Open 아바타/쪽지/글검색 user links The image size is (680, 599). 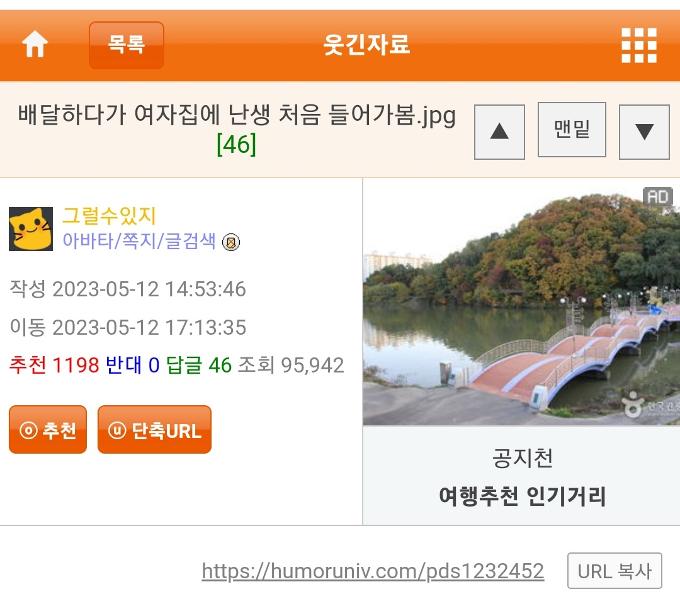139,240
